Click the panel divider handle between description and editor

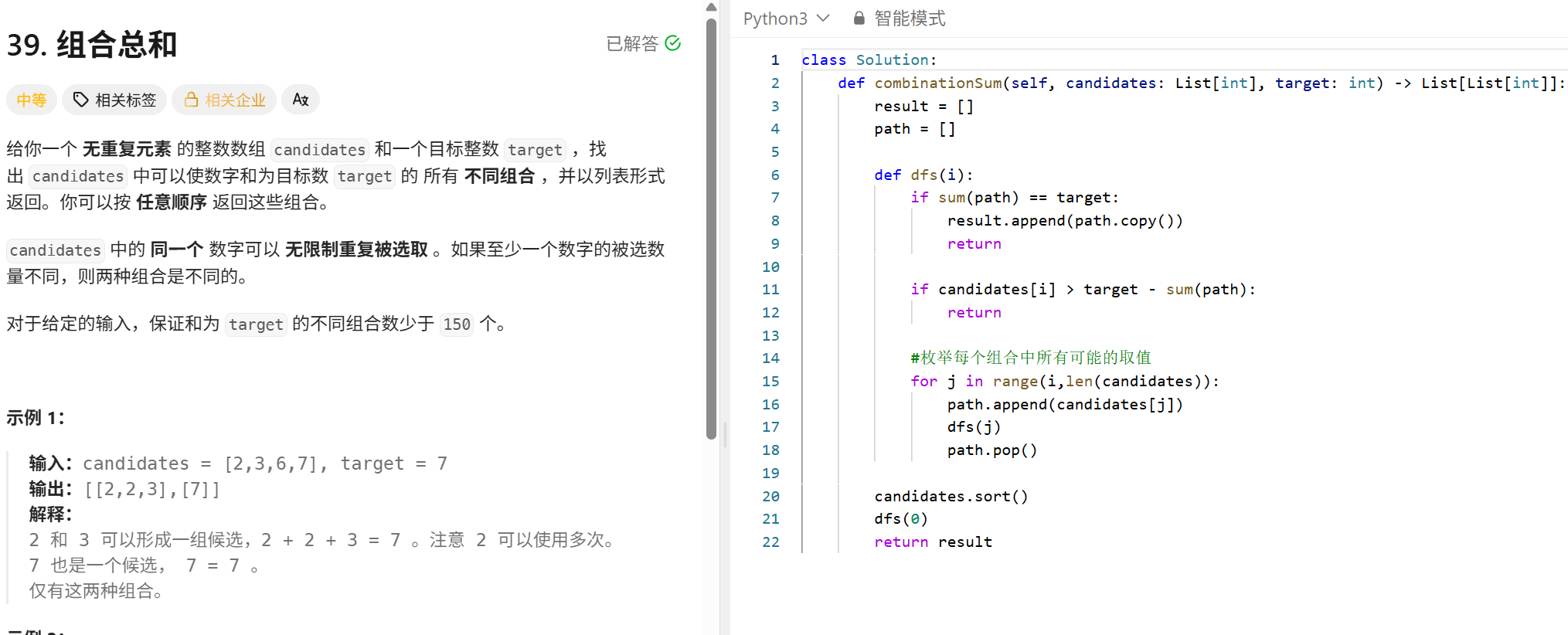point(724,435)
